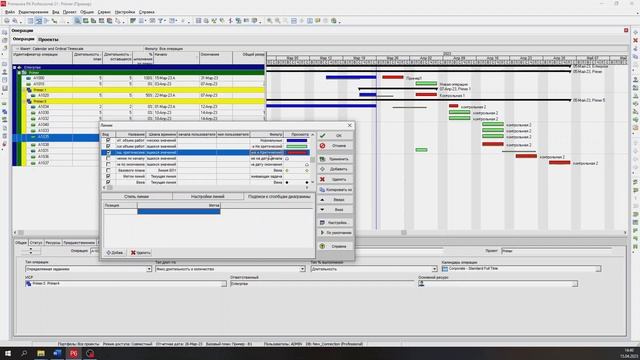Click Применить in the bars dialog

335,159
